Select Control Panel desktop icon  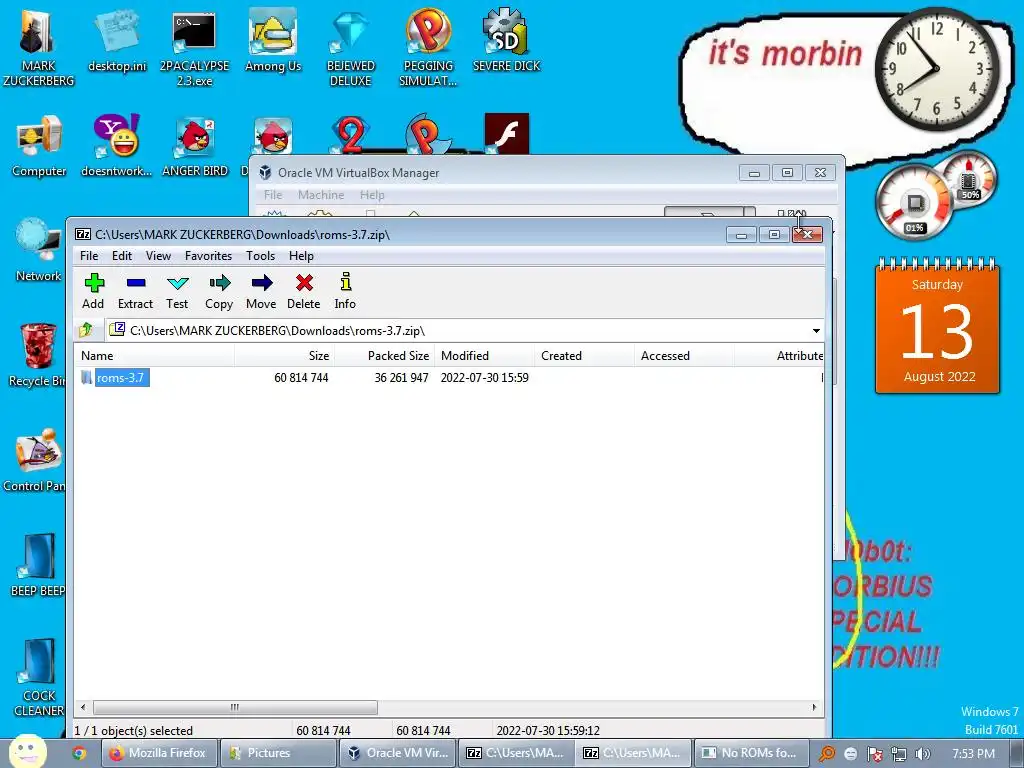click(35, 460)
